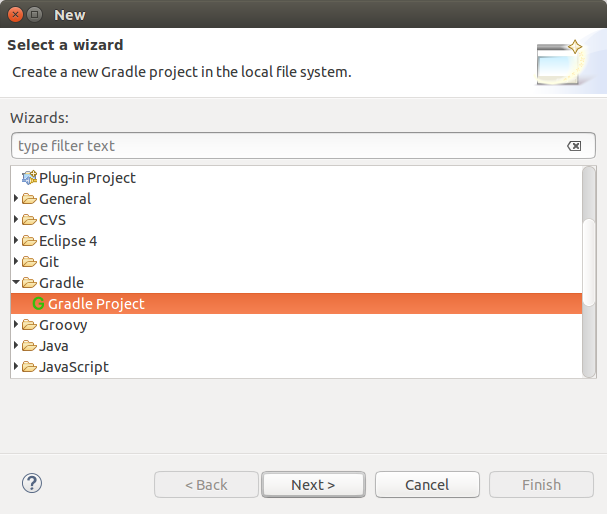The width and height of the screenshot is (607, 514).
Task: Expand the CVS category arrow
Action: (x=16, y=219)
